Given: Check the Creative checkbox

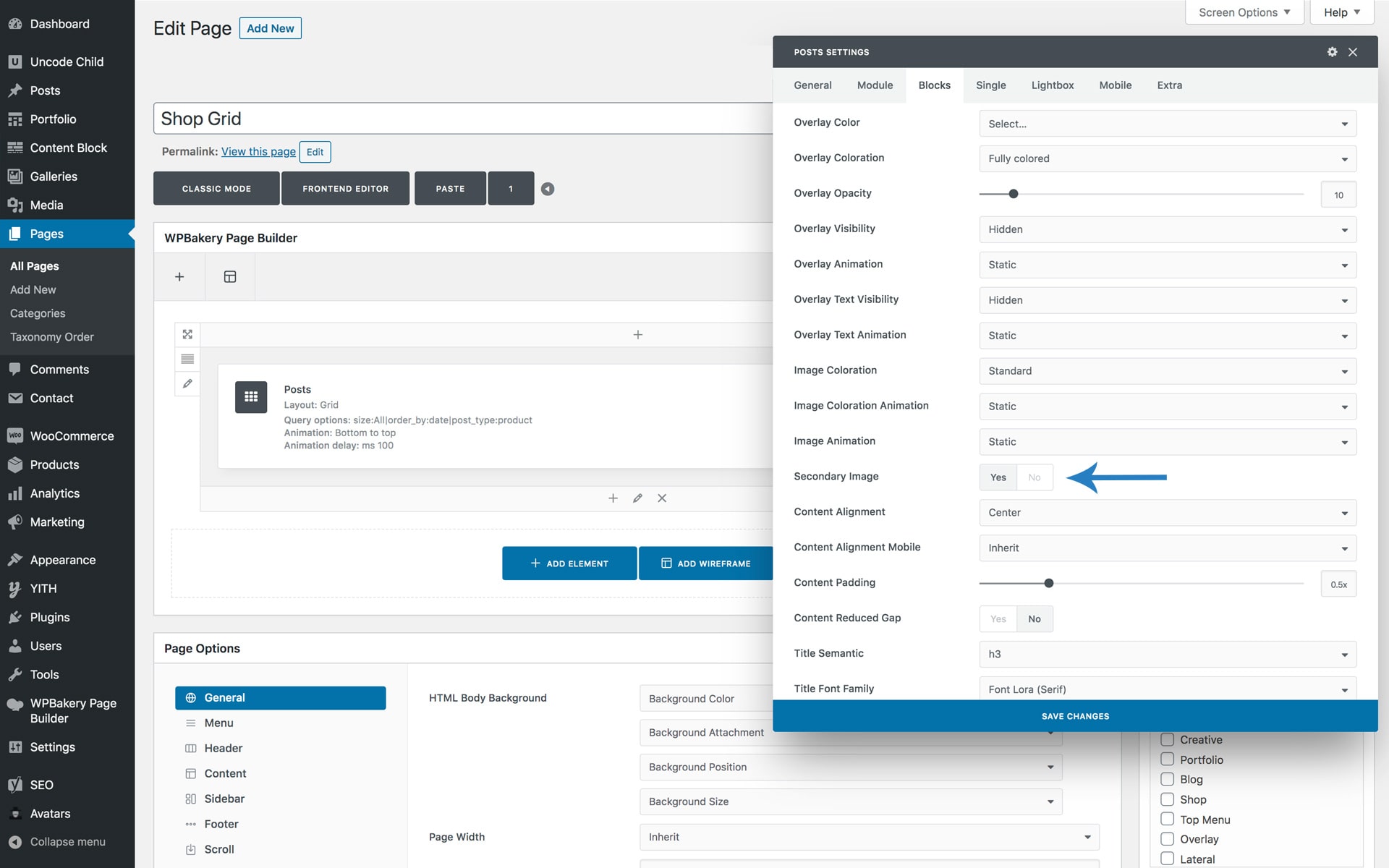Looking at the screenshot, I should tap(1167, 739).
